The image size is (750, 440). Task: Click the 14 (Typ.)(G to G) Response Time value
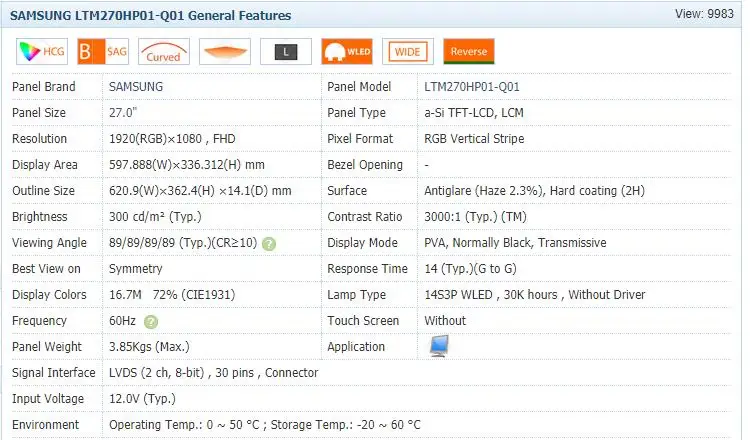point(470,268)
